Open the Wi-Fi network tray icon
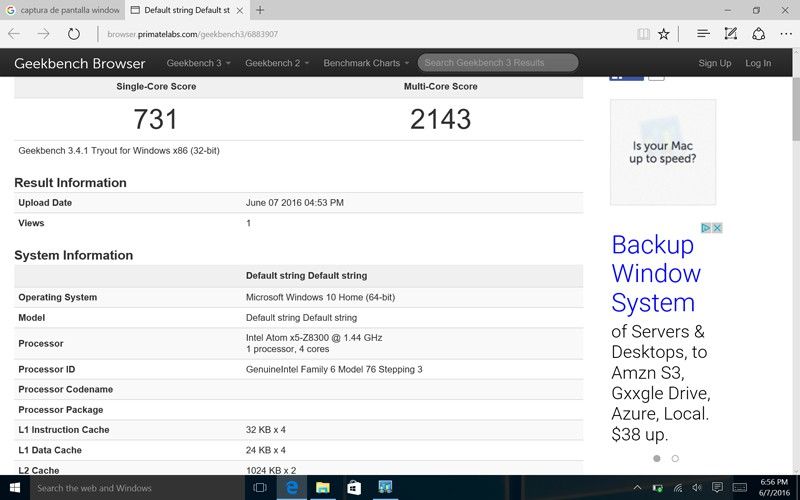The image size is (800, 500). (678, 488)
